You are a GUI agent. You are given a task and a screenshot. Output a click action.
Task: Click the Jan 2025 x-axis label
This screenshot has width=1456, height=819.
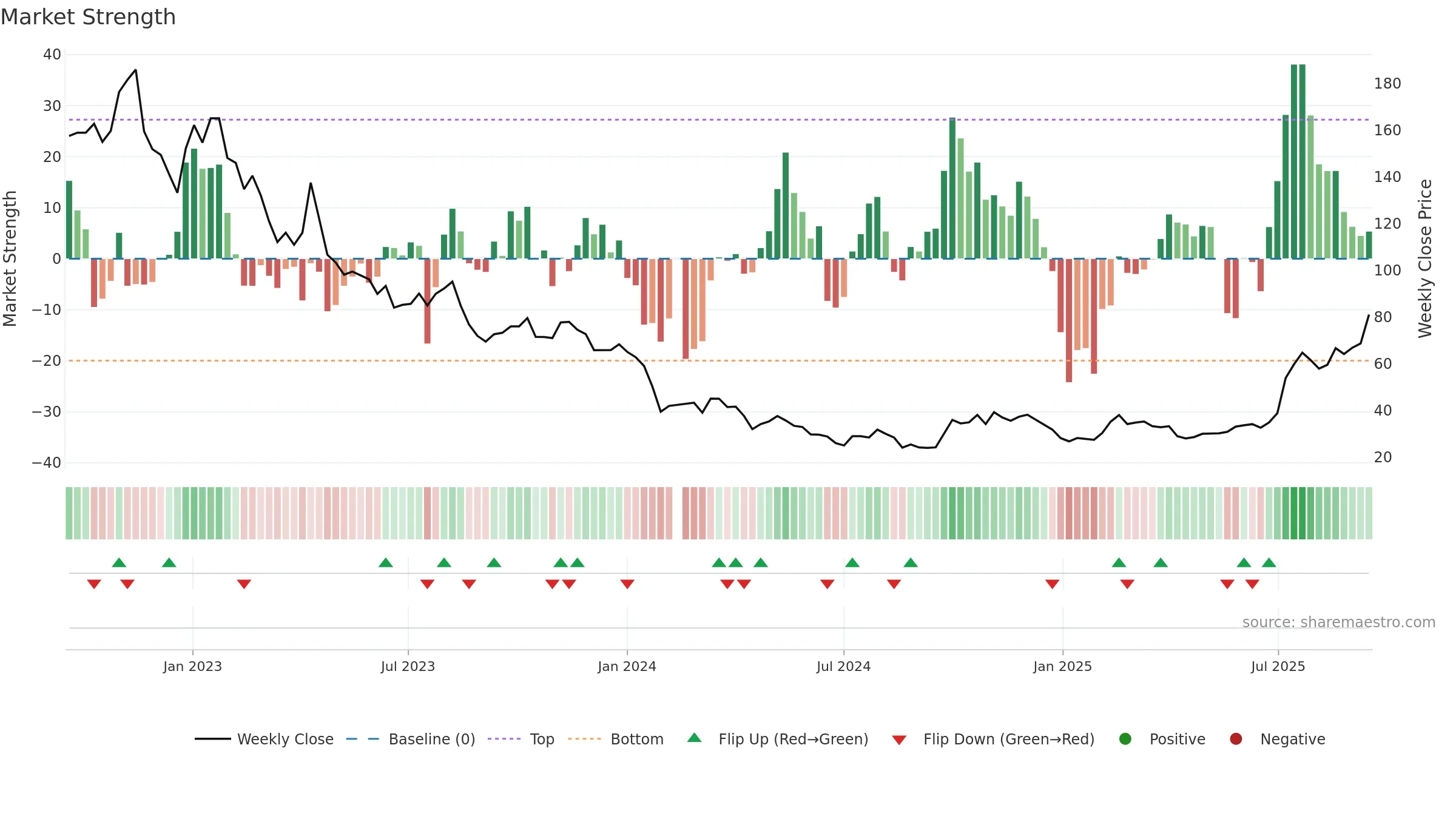click(1062, 666)
